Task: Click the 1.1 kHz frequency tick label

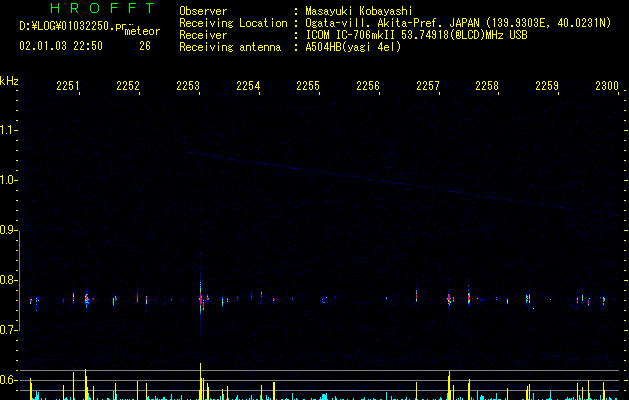Action: pyautogui.click(x=8, y=130)
